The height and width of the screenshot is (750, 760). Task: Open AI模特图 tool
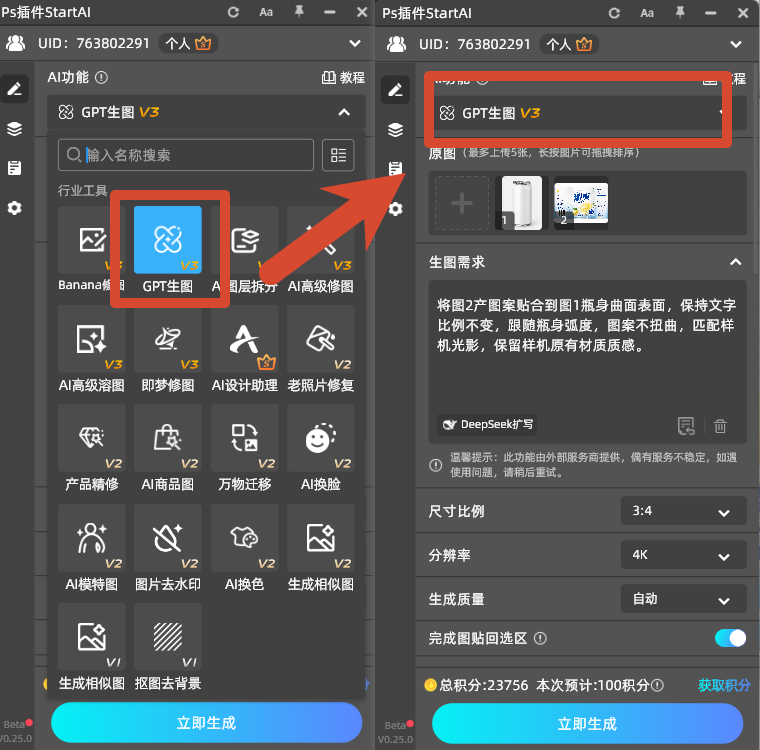pos(92,538)
